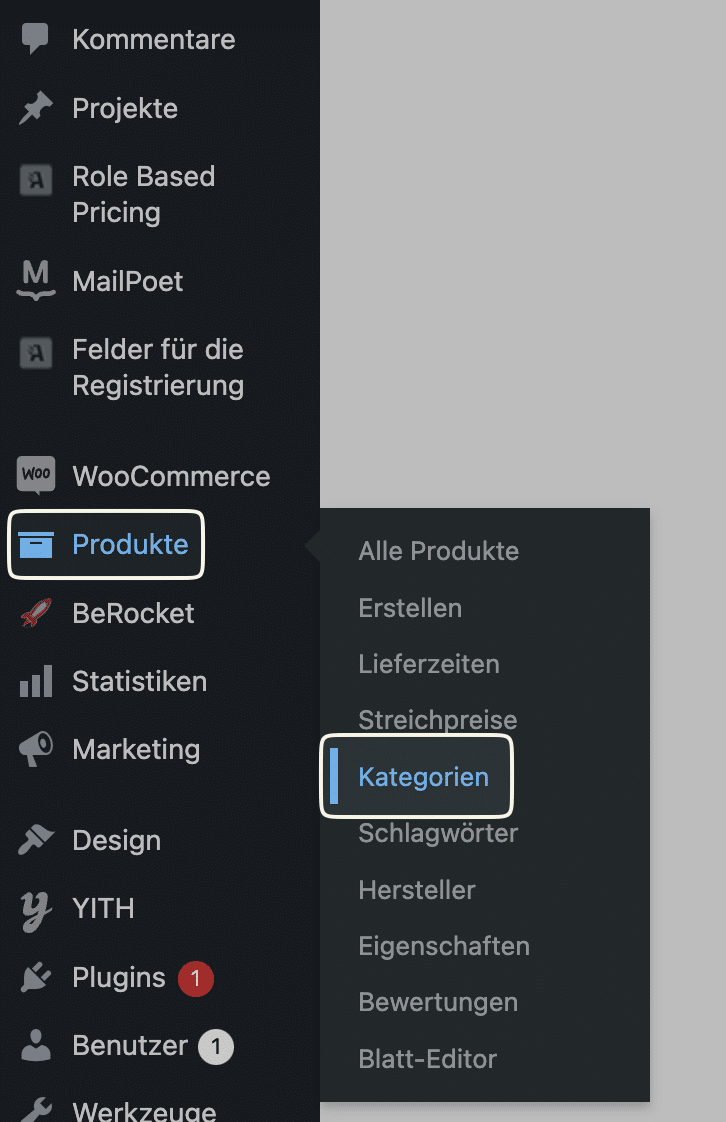726x1122 pixels.
Task: Open MailPoet via its M icon
Action: (36, 280)
